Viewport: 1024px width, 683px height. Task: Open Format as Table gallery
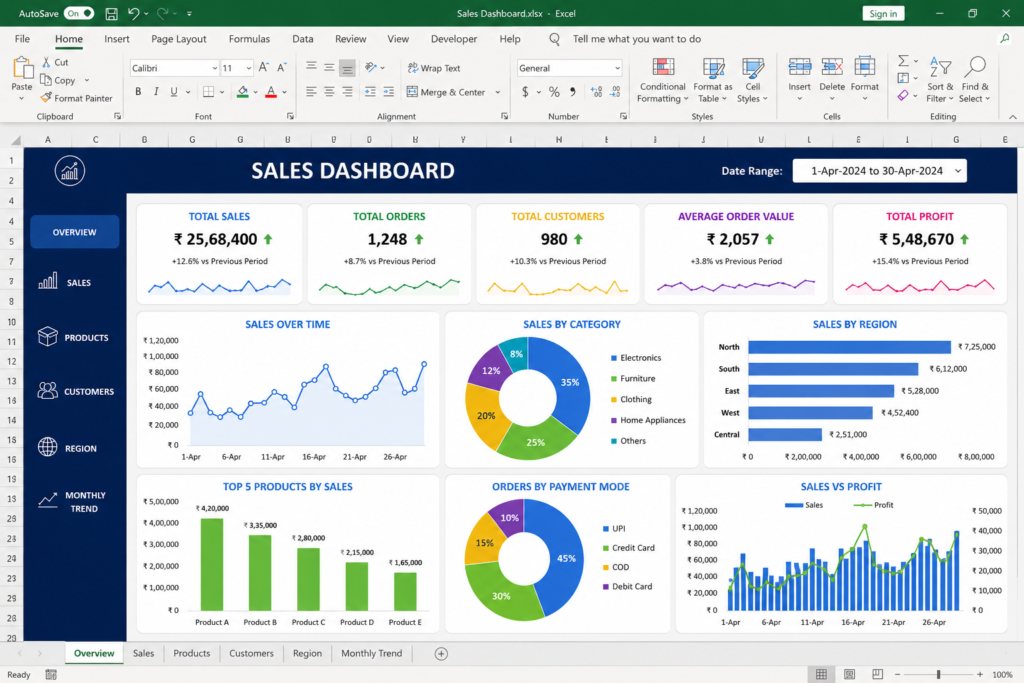tap(712, 80)
